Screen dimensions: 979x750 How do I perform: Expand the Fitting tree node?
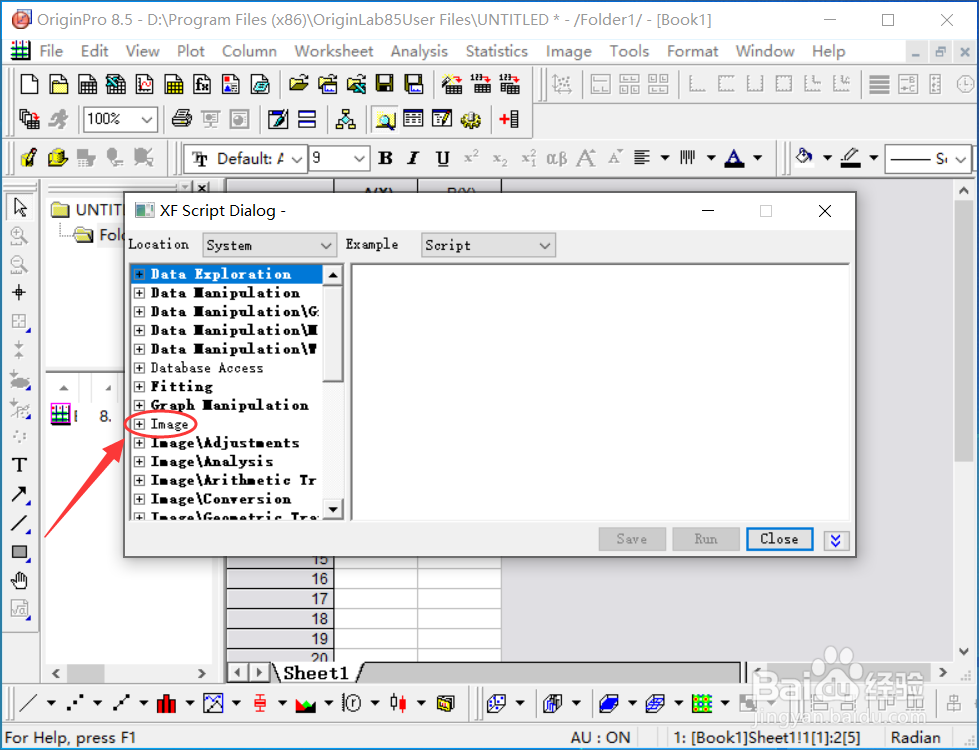tap(139, 387)
